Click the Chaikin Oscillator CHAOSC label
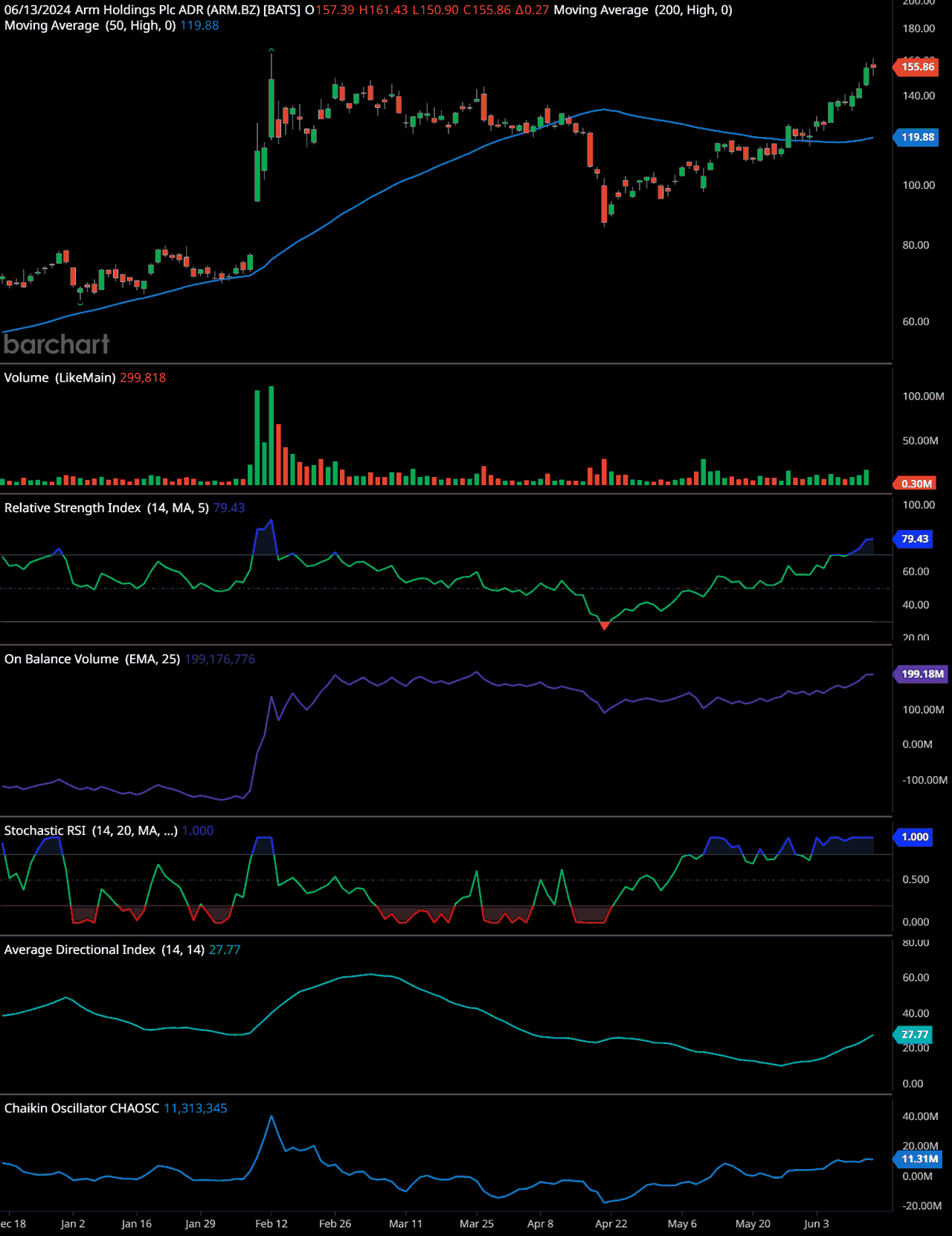 tap(82, 1108)
